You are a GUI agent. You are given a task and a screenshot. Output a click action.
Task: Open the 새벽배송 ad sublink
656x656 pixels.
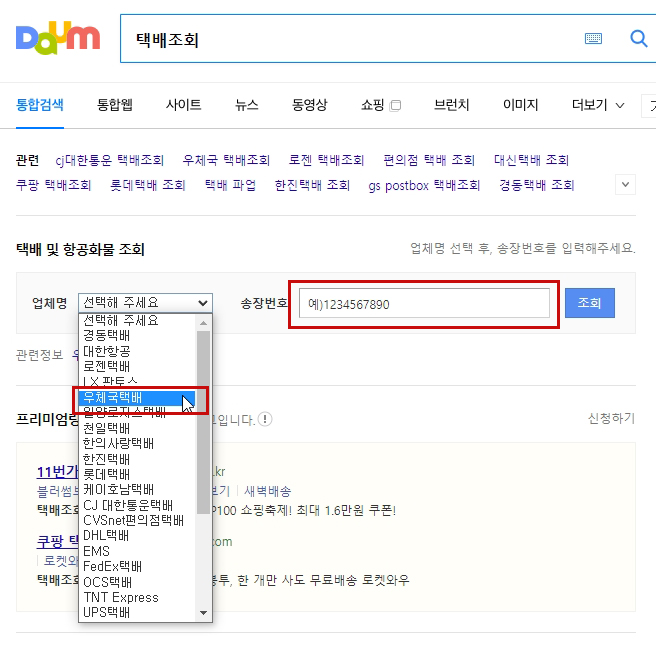(267, 491)
